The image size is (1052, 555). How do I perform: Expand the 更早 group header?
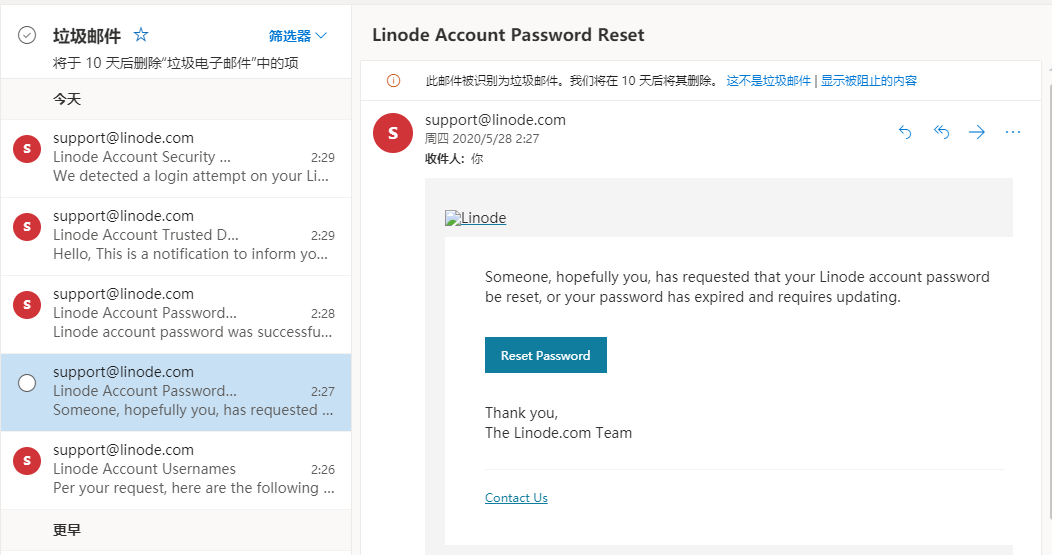(x=67, y=530)
